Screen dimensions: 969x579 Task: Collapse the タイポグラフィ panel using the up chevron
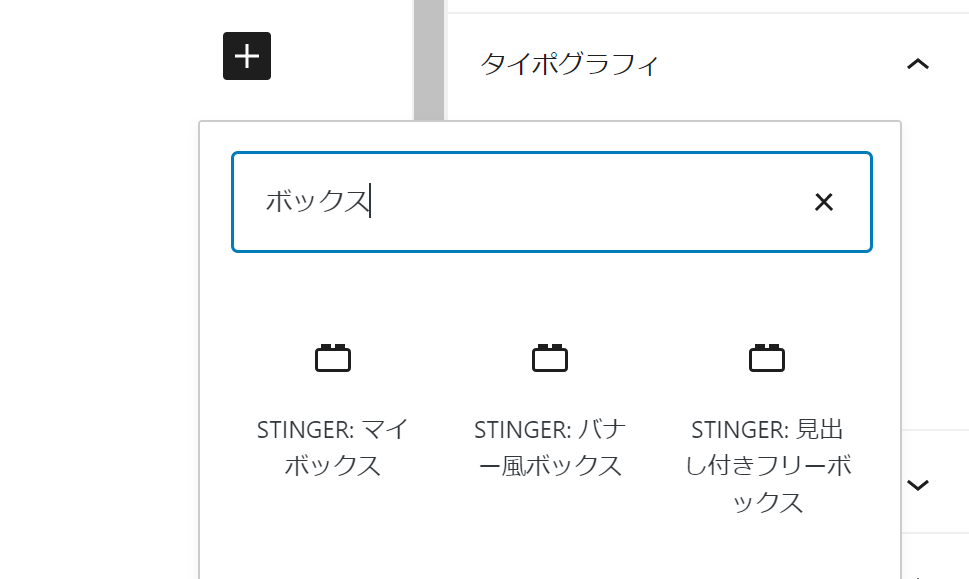pos(918,64)
